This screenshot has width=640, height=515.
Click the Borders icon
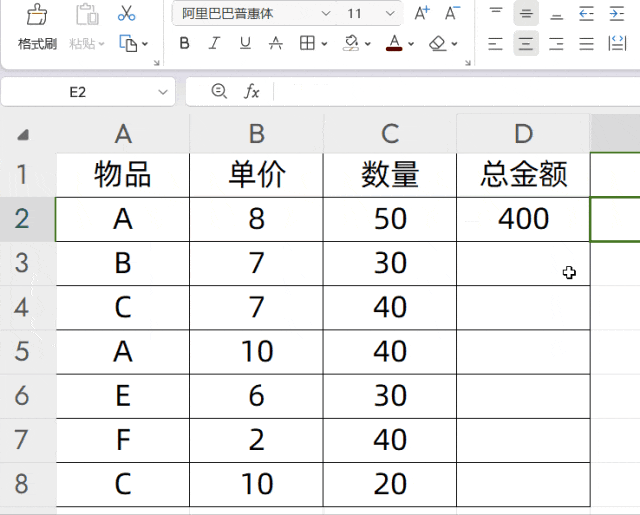[308, 44]
